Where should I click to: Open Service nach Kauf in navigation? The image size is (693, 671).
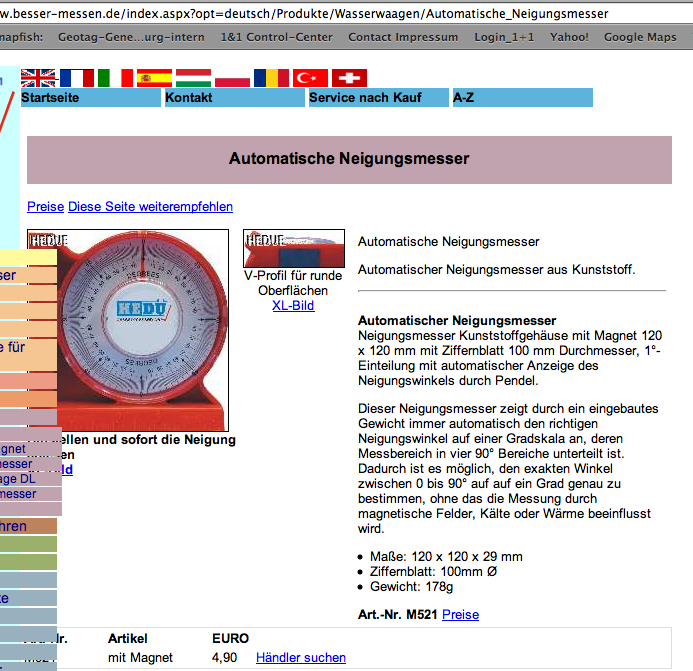pos(378,98)
